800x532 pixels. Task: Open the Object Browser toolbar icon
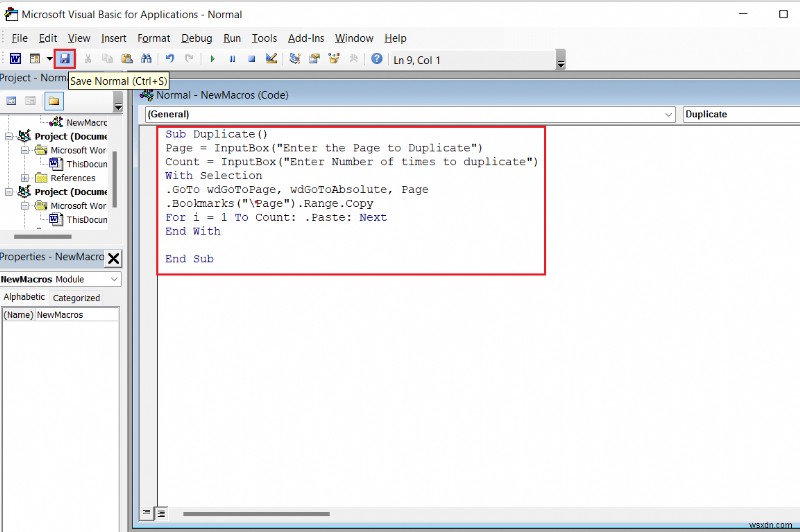tap(334, 59)
